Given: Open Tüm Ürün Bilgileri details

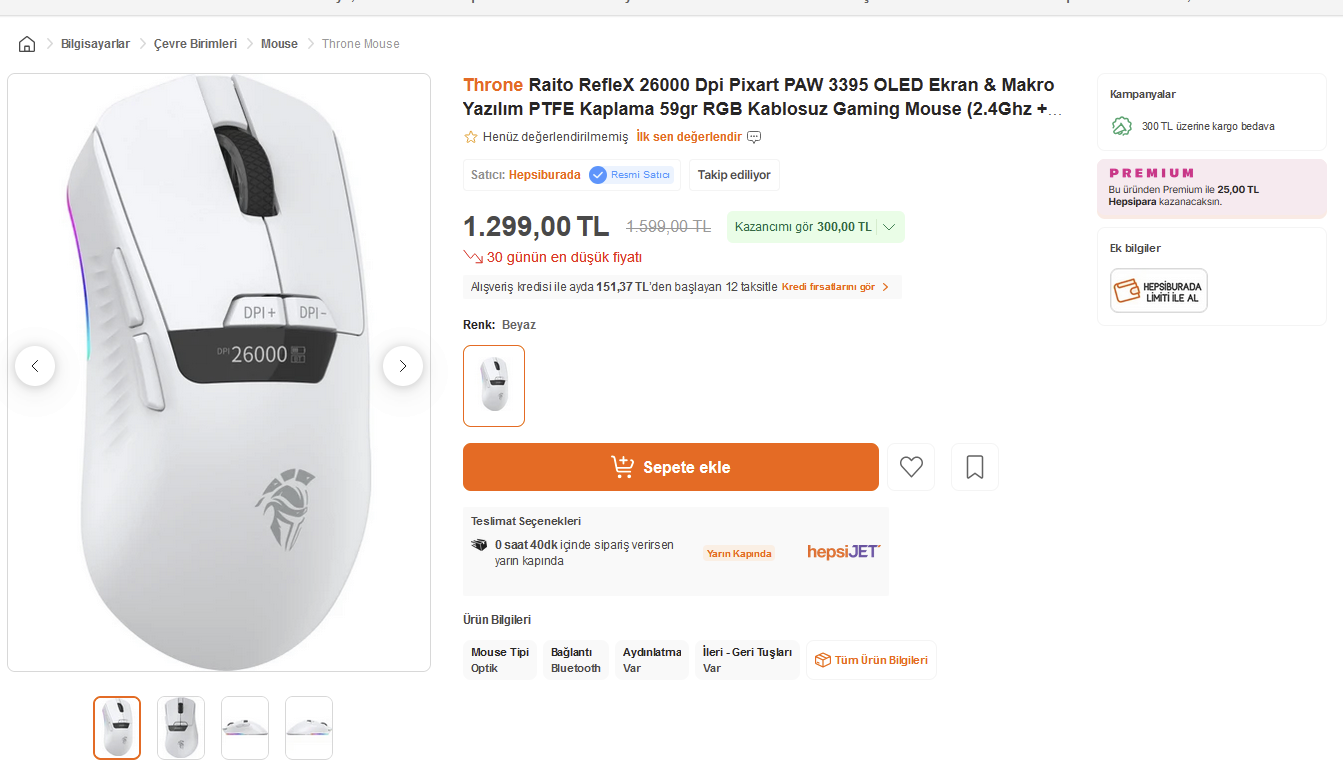Looking at the screenshot, I should tap(871, 660).
